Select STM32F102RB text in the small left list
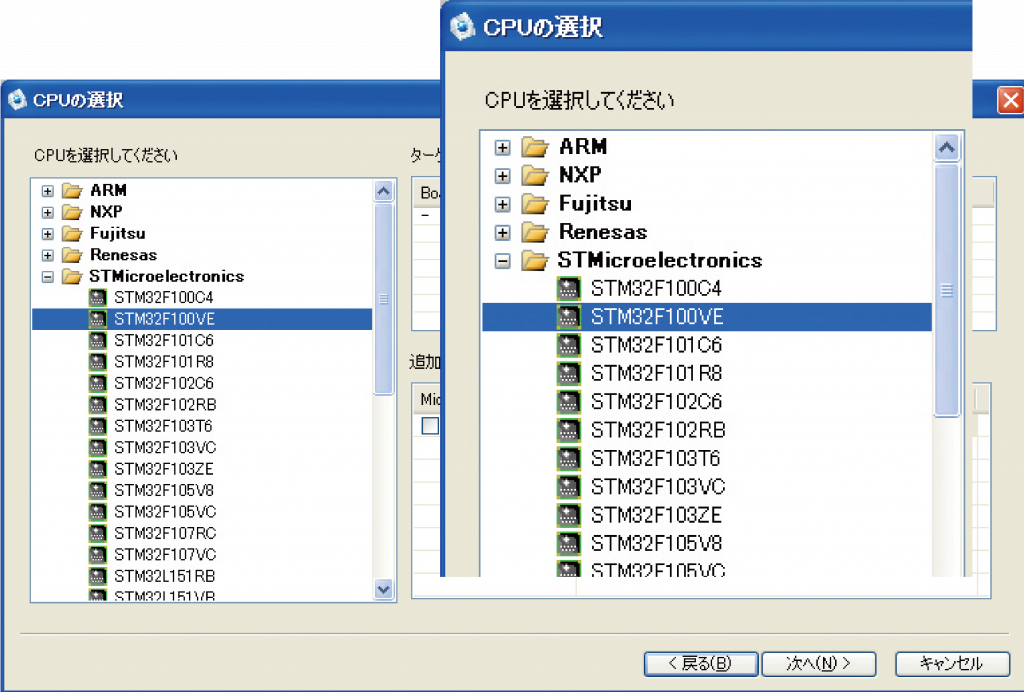The image size is (1024, 692). click(x=165, y=405)
